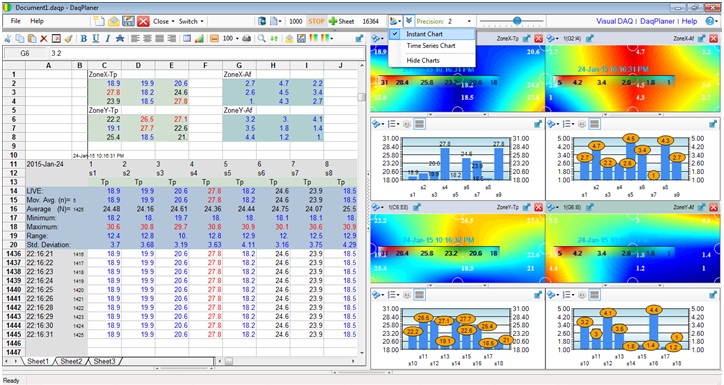The image size is (724, 385).
Task: Select Time Series Chart menu entry
Action: 431,46
